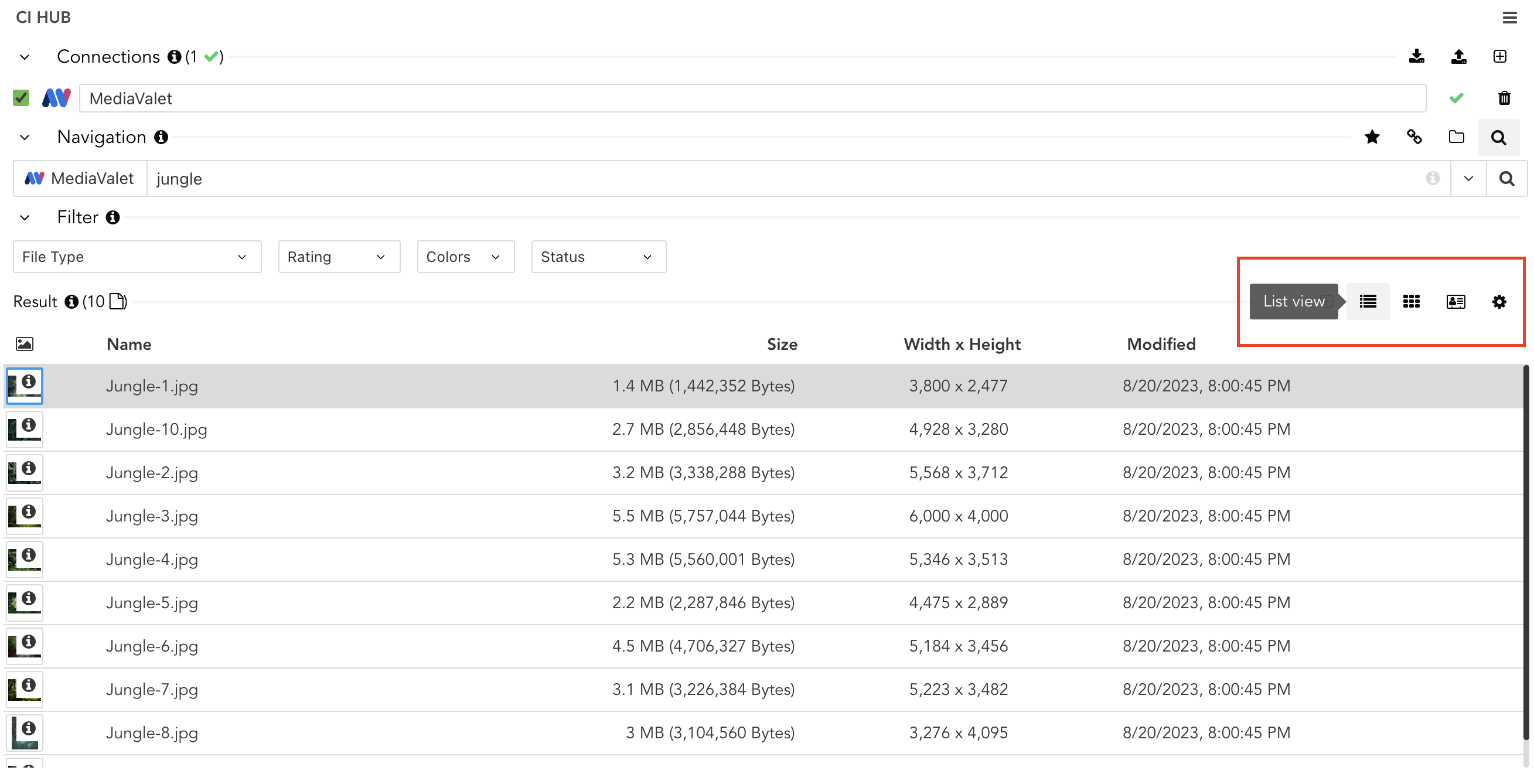1534x784 pixels.
Task: Click size 2.7 MB (2,856,448 Bytes)
Action: point(703,429)
